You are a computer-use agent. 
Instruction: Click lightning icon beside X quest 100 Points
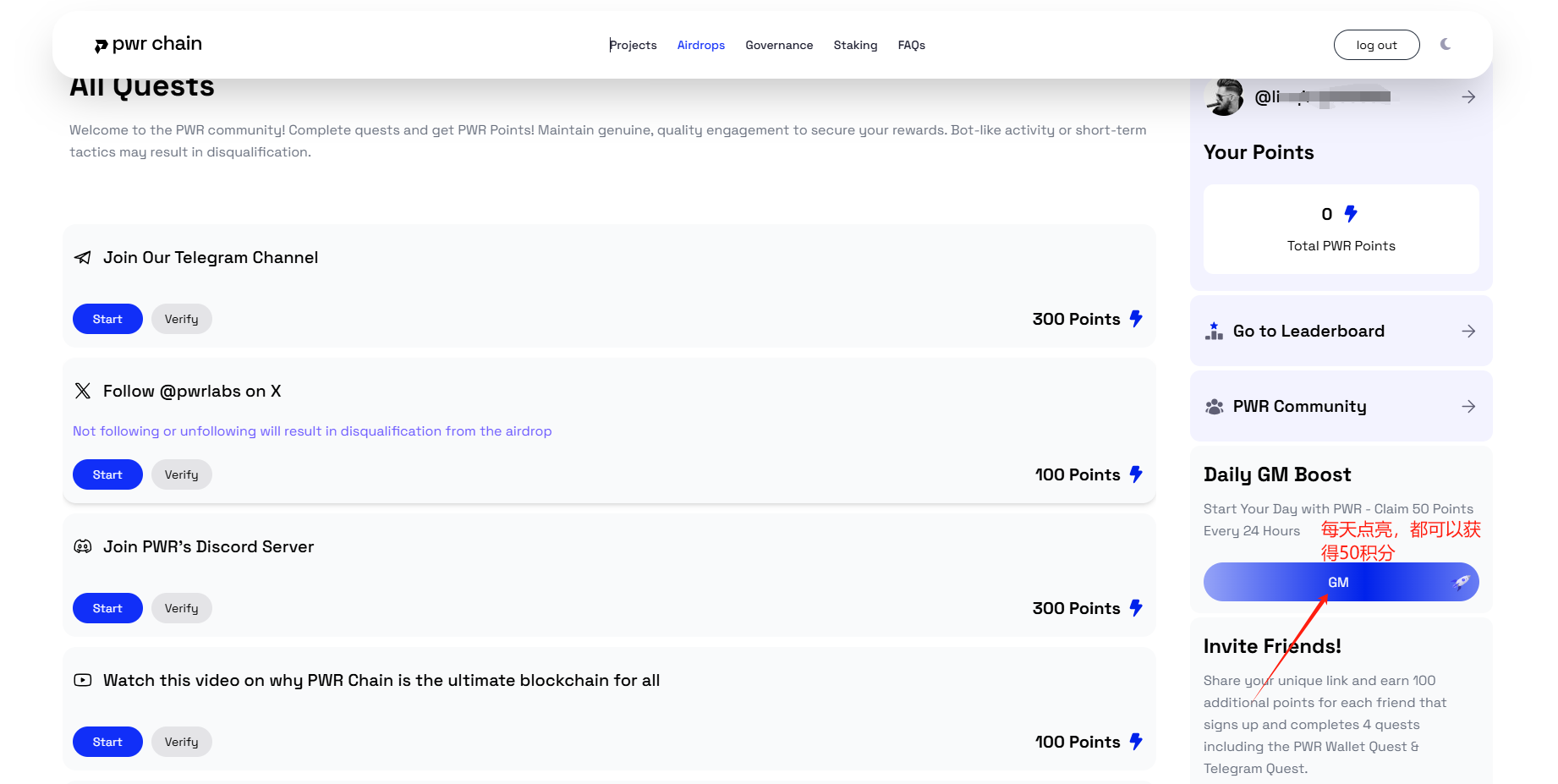(x=1136, y=474)
